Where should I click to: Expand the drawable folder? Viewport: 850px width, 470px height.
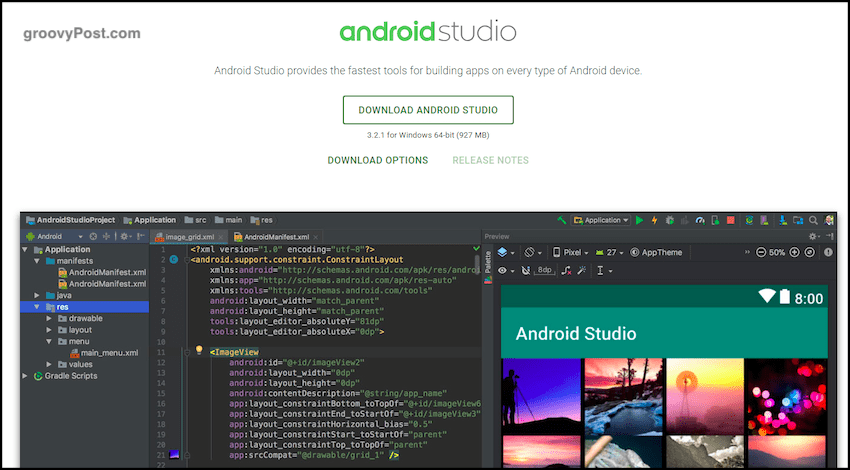point(49,318)
